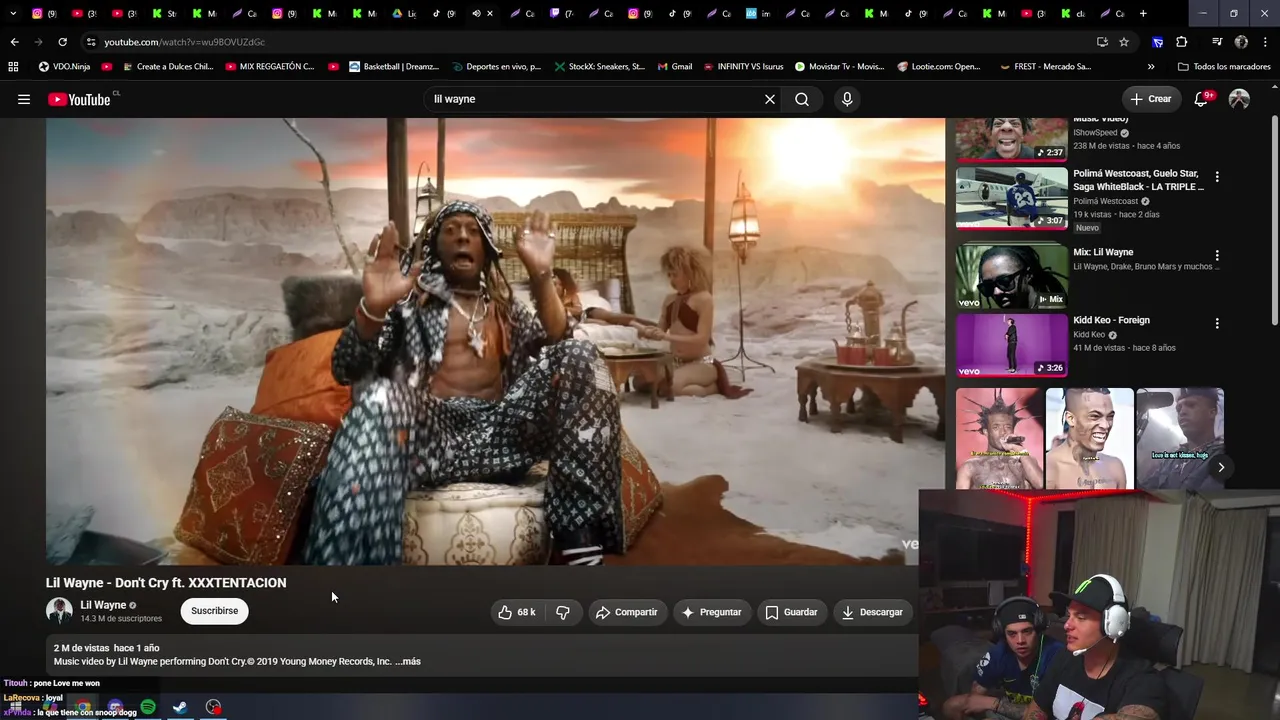Dislike the Don't Cry video
The height and width of the screenshot is (720, 1280).
[563, 612]
